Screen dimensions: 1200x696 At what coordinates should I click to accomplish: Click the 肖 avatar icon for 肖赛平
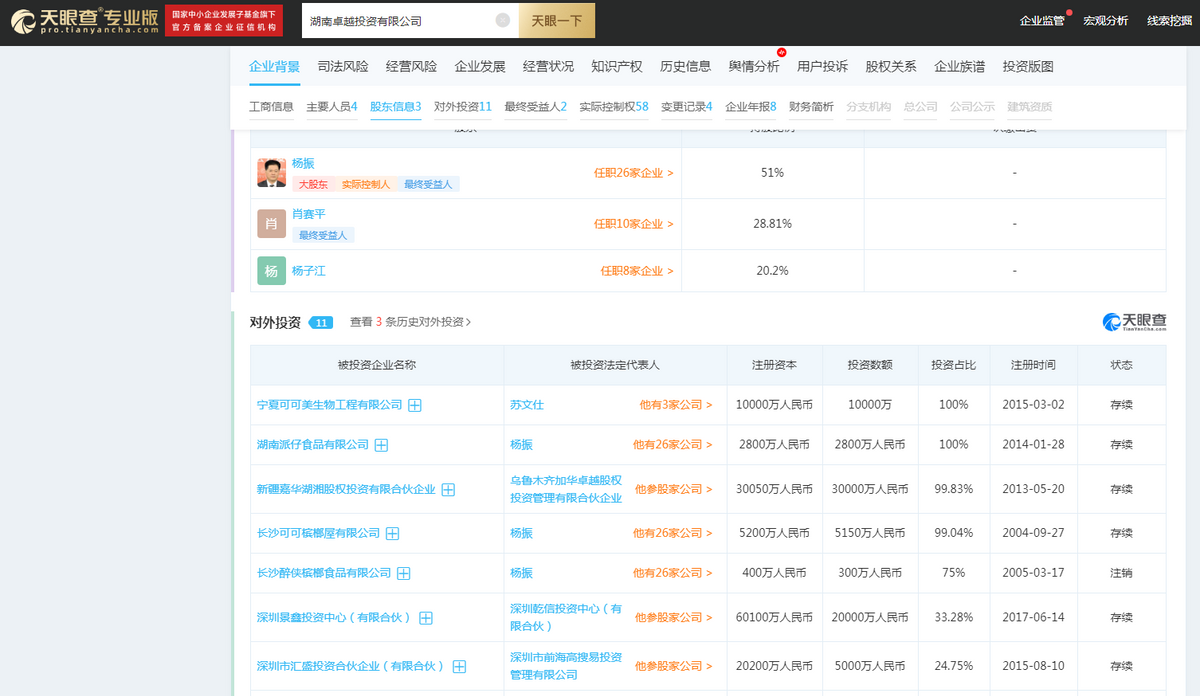270,223
